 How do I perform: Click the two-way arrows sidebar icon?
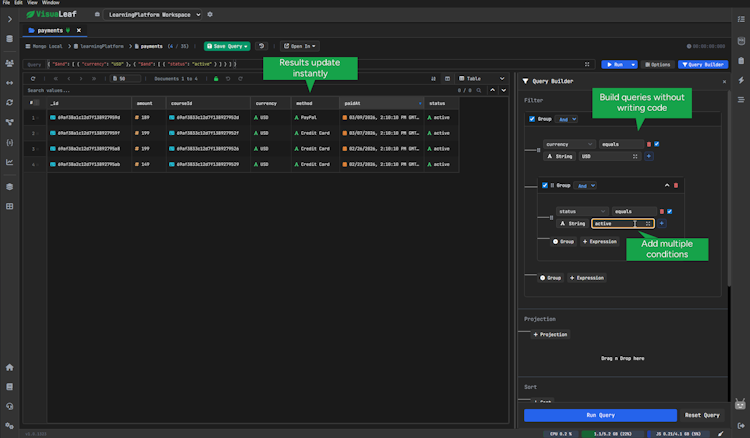10,83
